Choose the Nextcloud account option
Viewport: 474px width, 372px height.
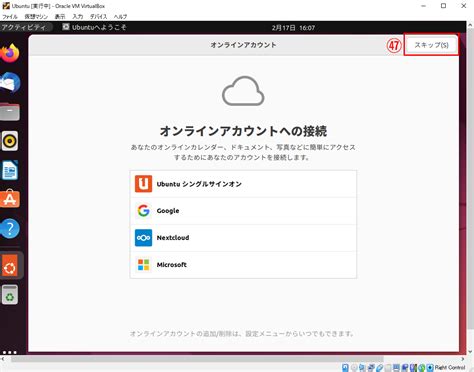[x=243, y=238]
